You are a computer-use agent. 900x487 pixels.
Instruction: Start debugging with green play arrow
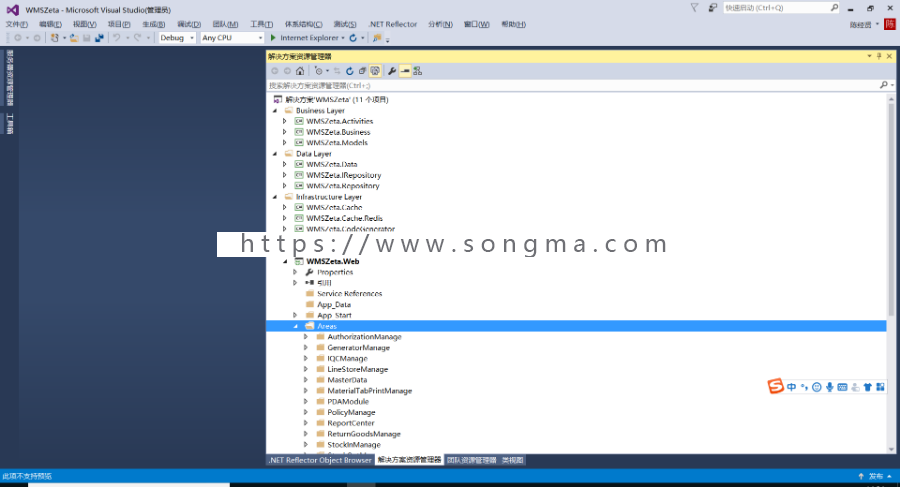click(273, 38)
